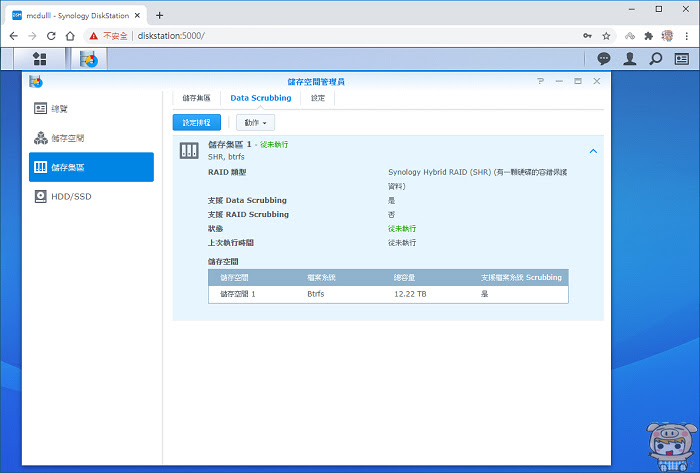Screen dimensions: 700x473
Task: Open the DSM main menu grid icon
Action: [40, 58]
